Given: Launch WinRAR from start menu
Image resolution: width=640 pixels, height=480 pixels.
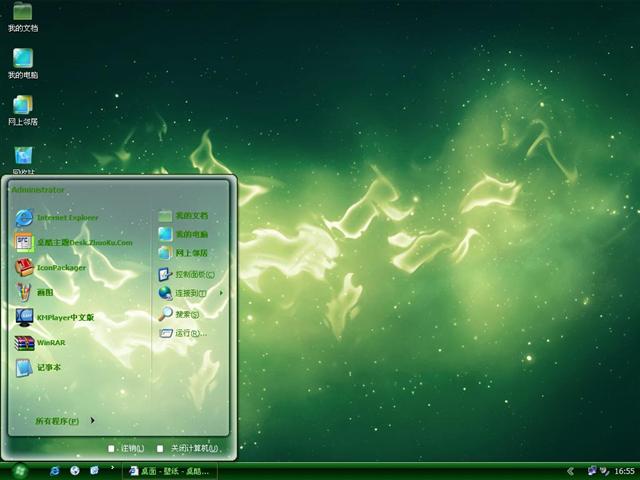Looking at the screenshot, I should click(40, 342).
